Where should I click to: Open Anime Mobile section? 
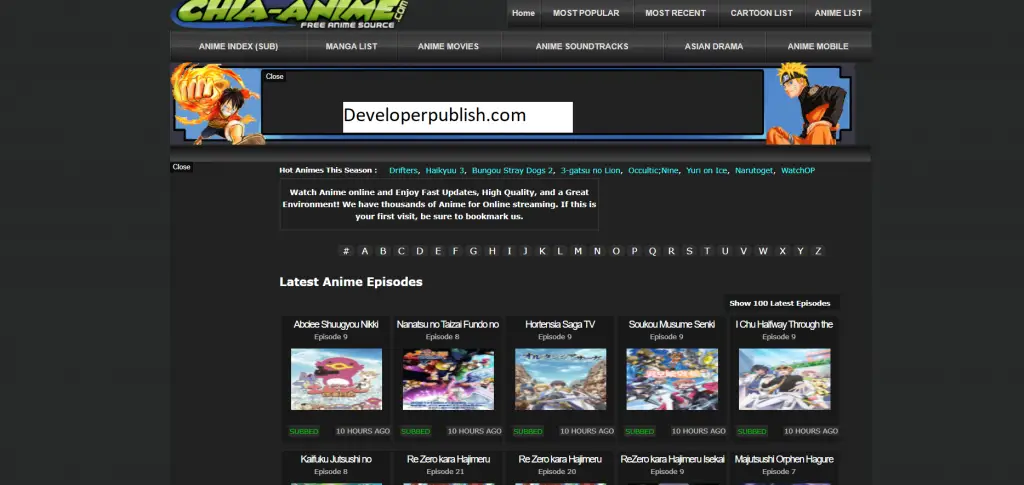[818, 46]
